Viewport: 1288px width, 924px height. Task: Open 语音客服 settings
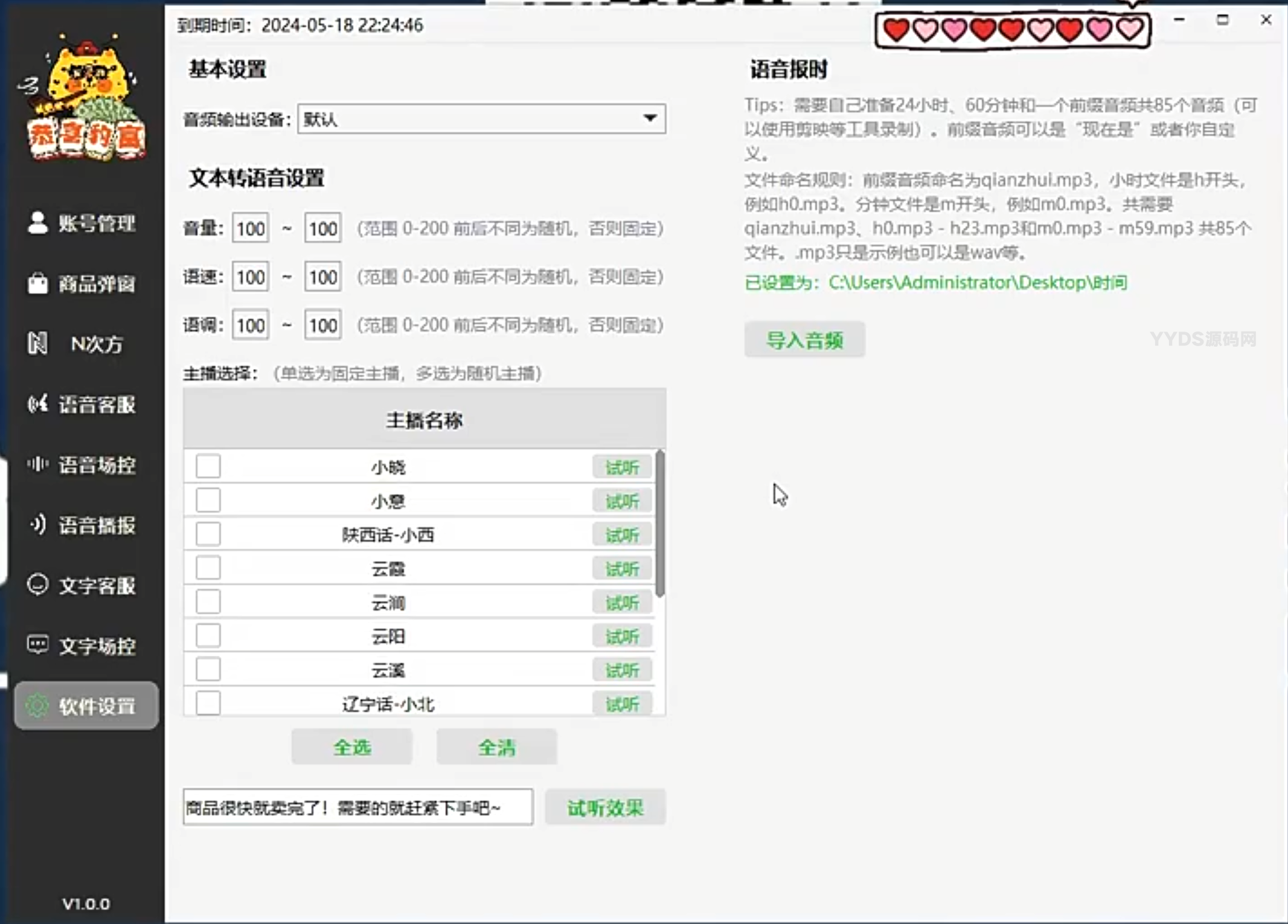pyautogui.click(x=85, y=405)
